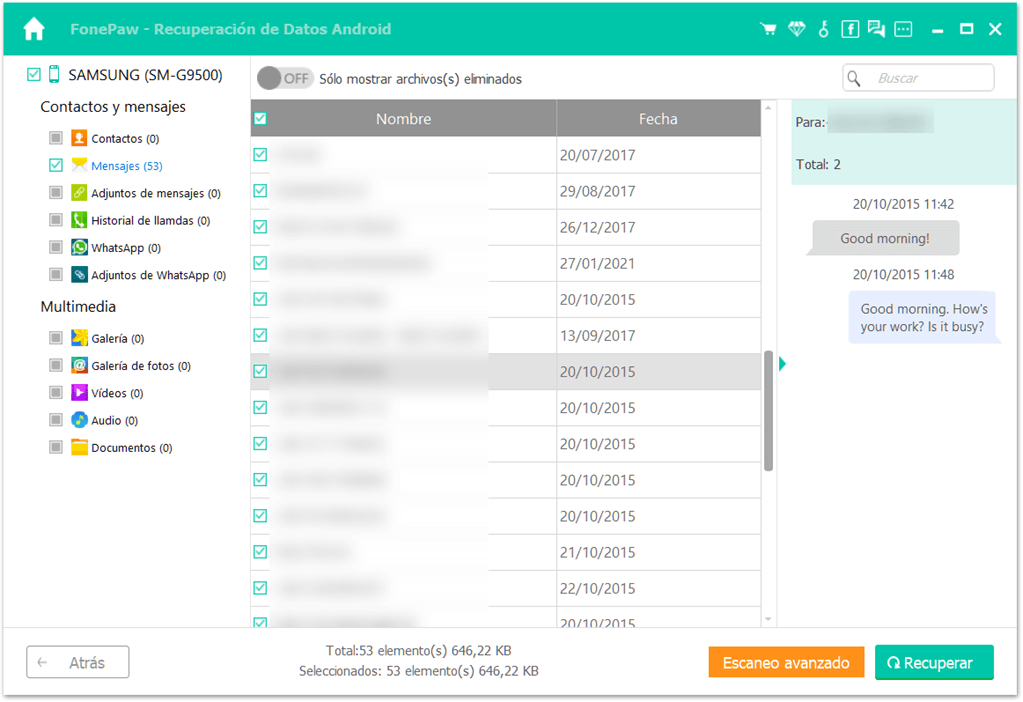The width and height of the screenshot is (1023, 702).
Task: Click the Recuperar button
Action: 934,662
